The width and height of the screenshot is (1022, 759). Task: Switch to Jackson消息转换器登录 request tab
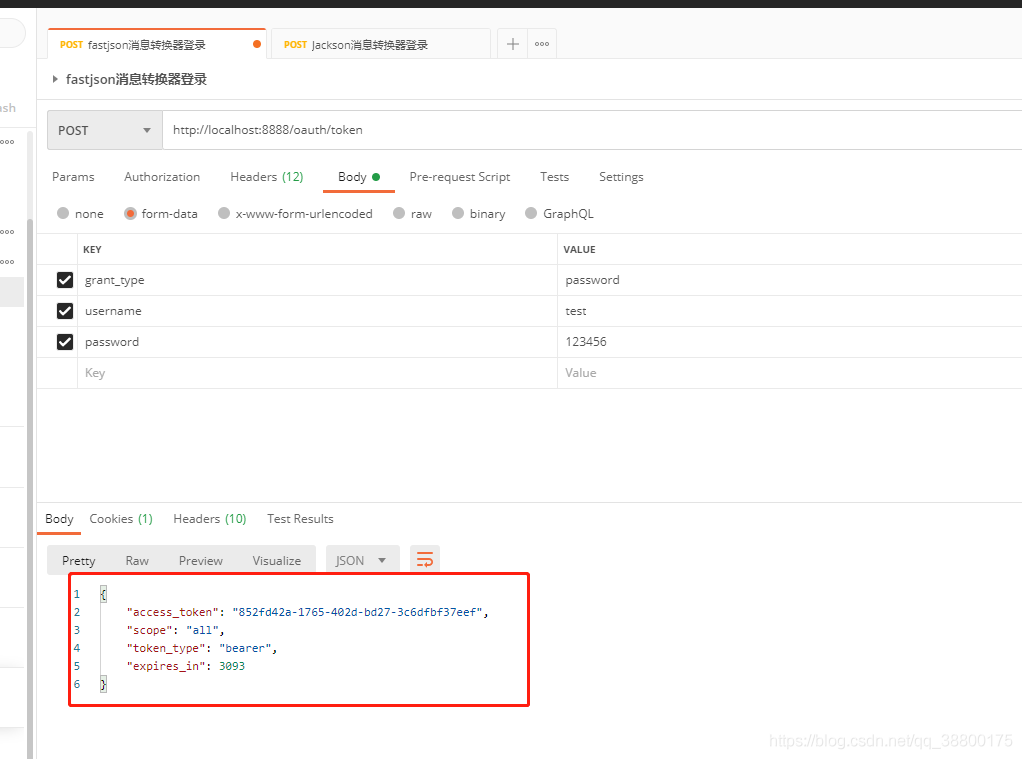tap(380, 44)
